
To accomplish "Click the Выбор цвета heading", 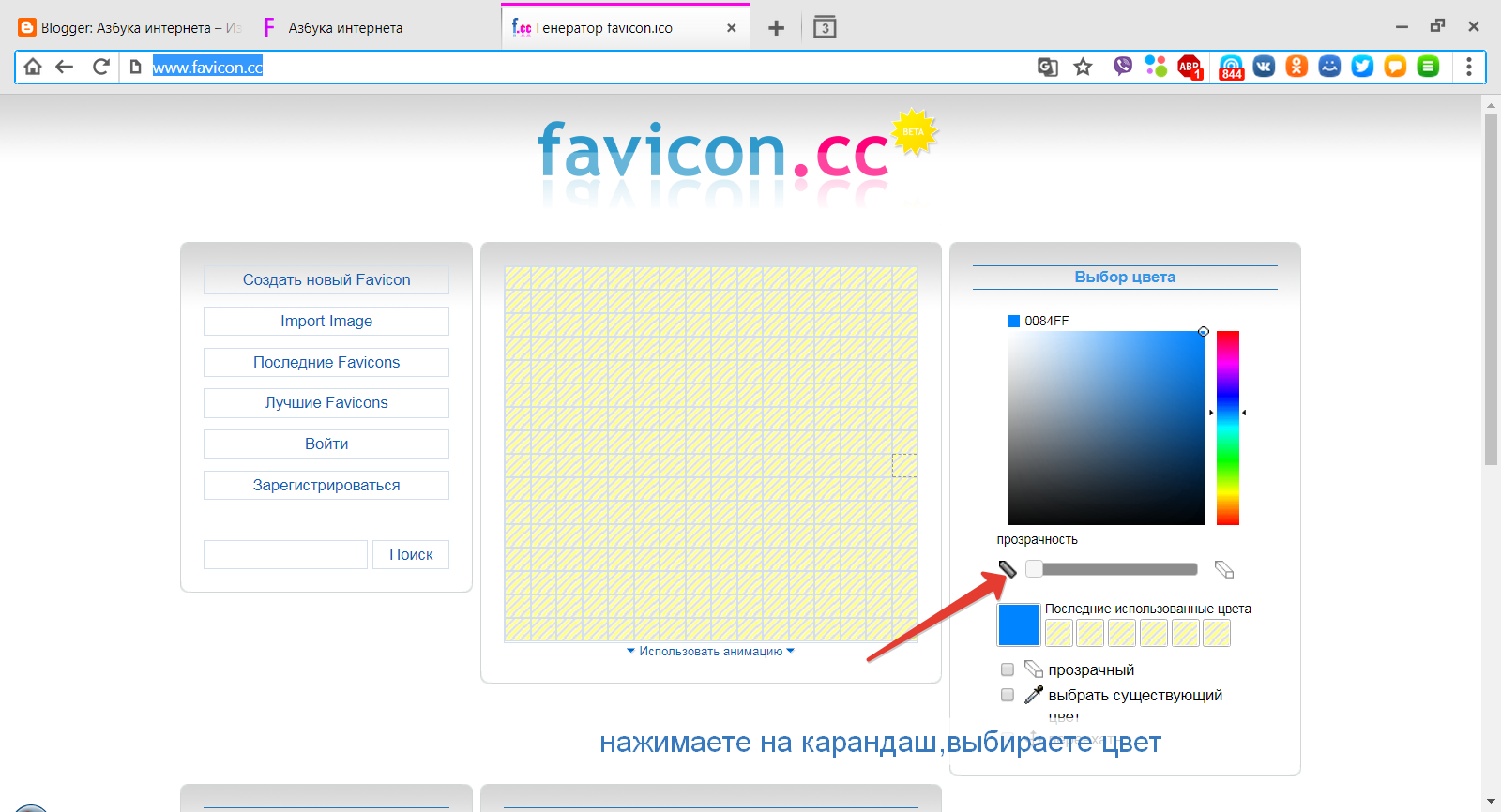I will (x=1125, y=277).
